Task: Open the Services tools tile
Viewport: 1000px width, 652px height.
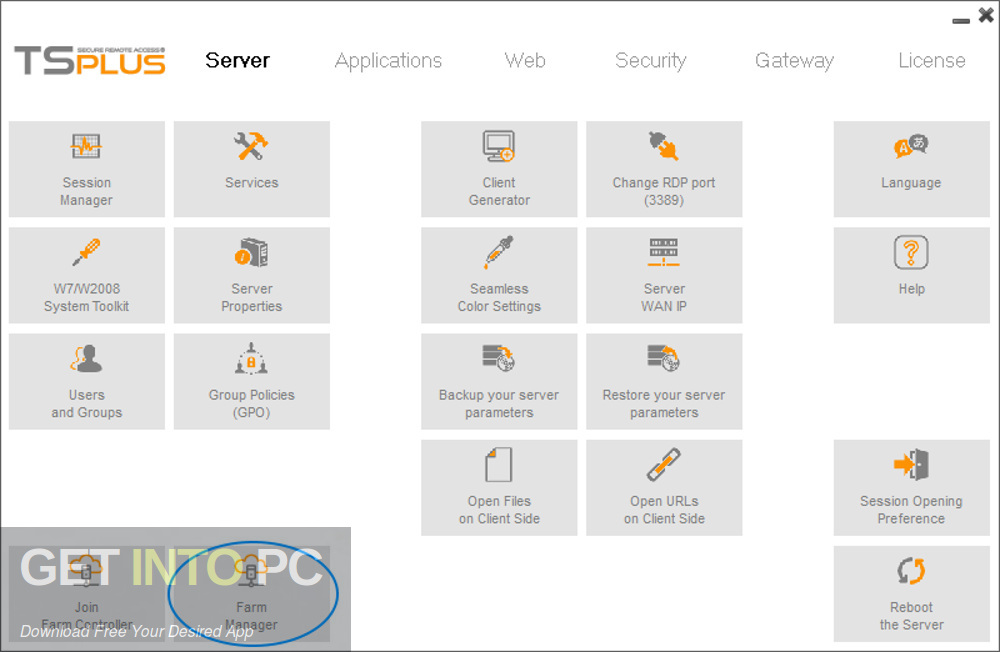Action: coord(252,169)
